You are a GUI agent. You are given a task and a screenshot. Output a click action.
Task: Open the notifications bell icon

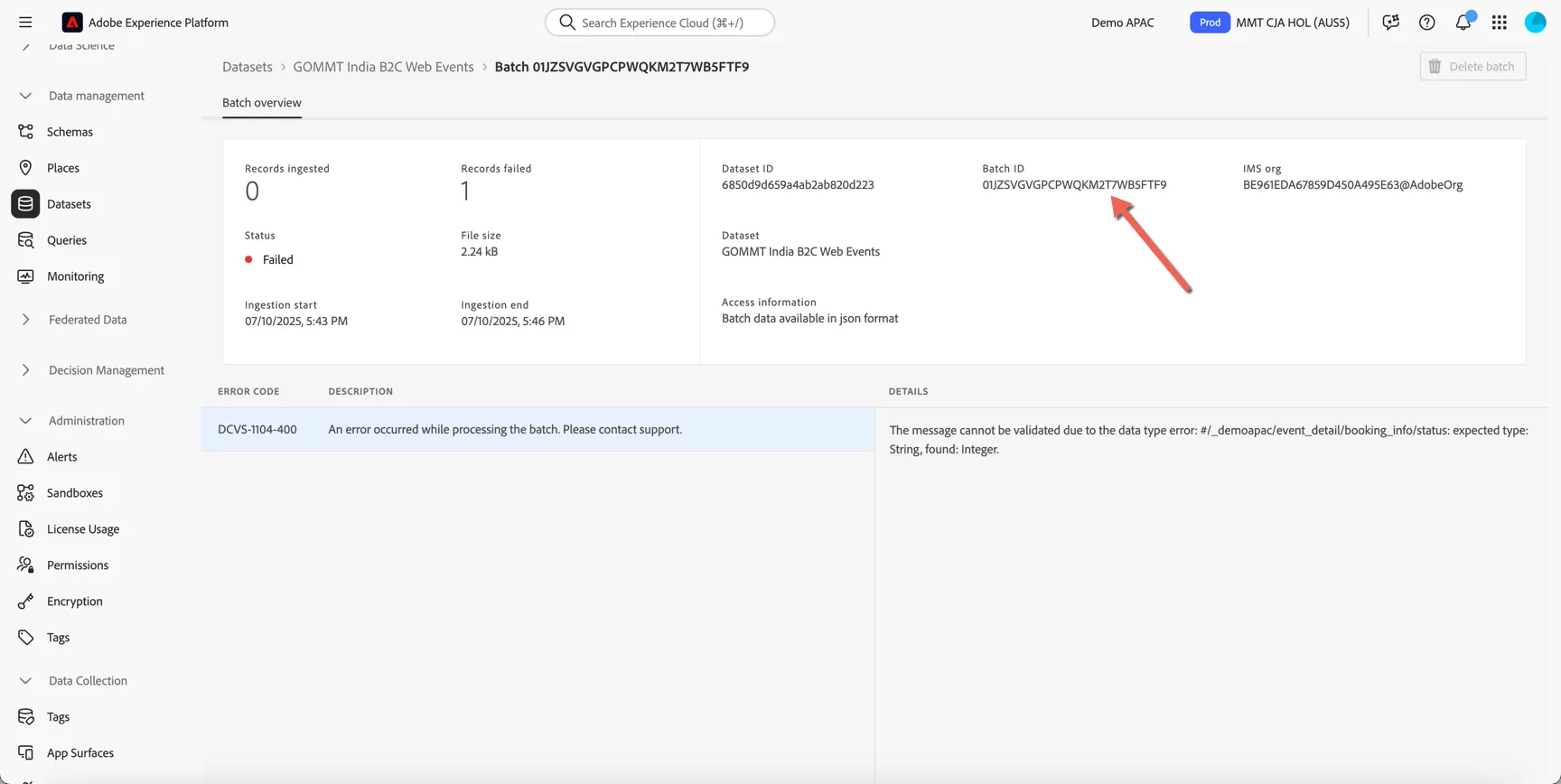point(1463,23)
